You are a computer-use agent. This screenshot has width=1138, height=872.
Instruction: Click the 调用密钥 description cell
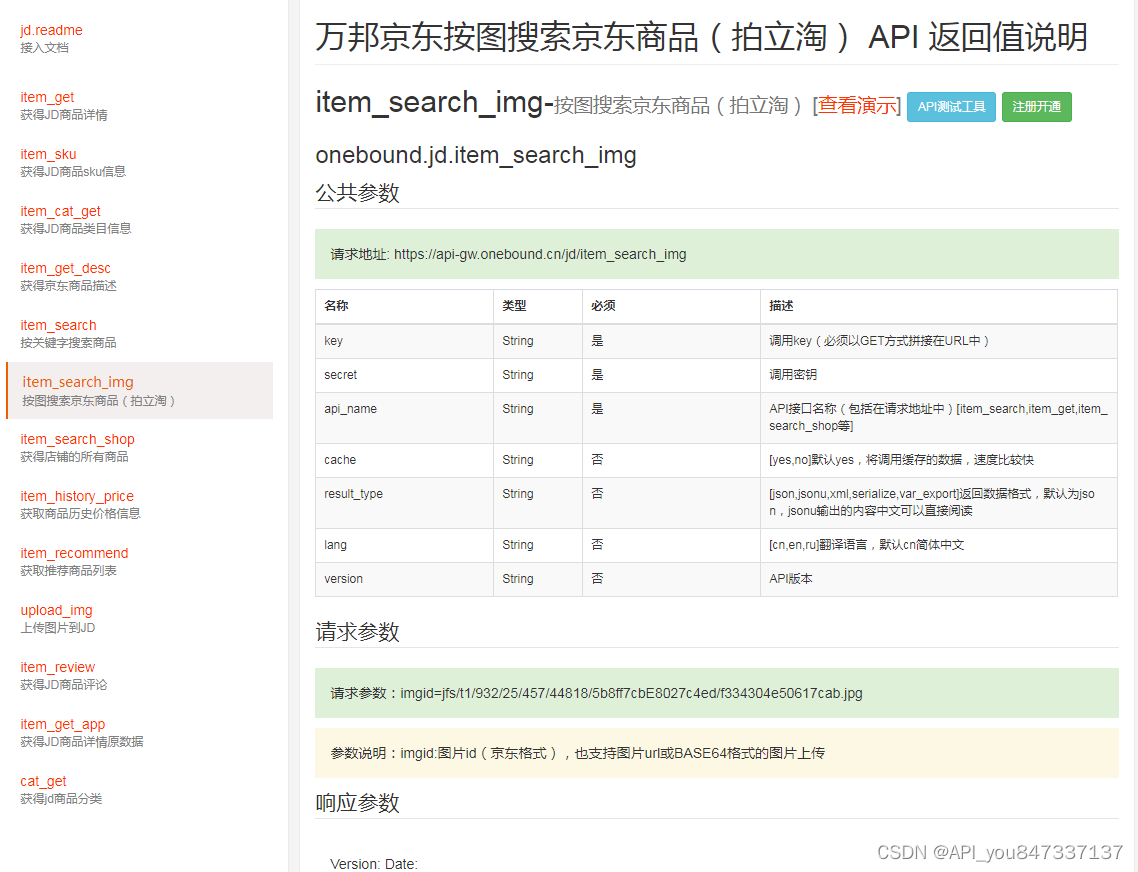tap(938, 375)
